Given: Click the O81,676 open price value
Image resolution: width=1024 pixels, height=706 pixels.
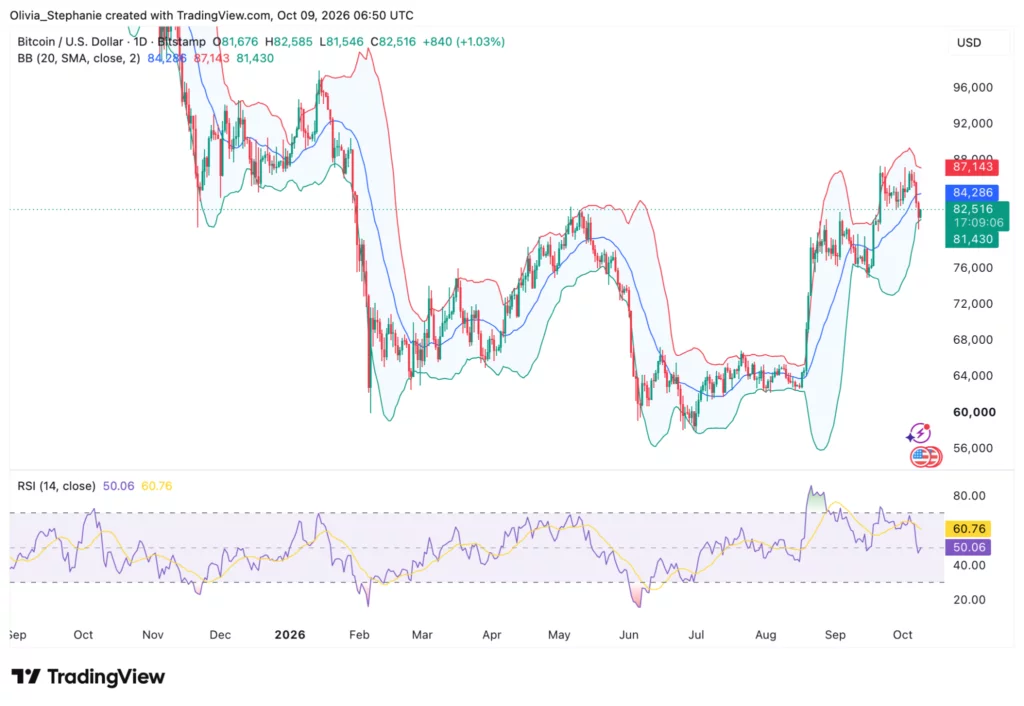Looking at the screenshot, I should 235,42.
